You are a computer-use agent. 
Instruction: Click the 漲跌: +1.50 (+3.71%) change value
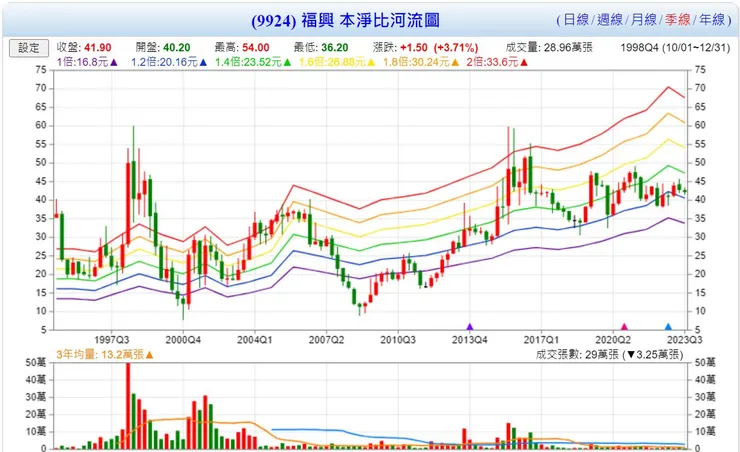tap(425, 48)
